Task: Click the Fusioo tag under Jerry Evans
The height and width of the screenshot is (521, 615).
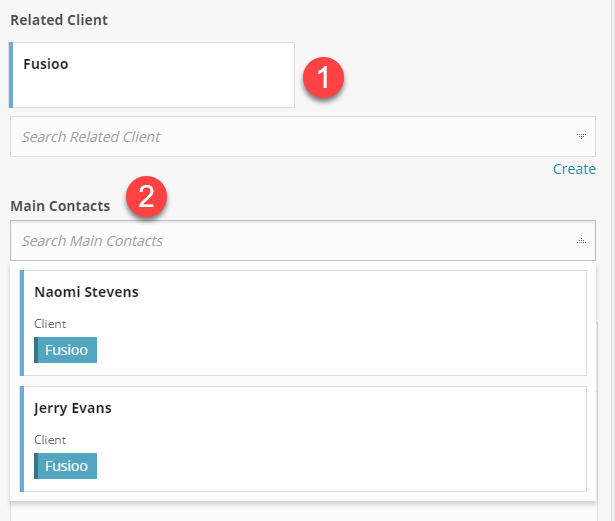Action: coord(66,466)
